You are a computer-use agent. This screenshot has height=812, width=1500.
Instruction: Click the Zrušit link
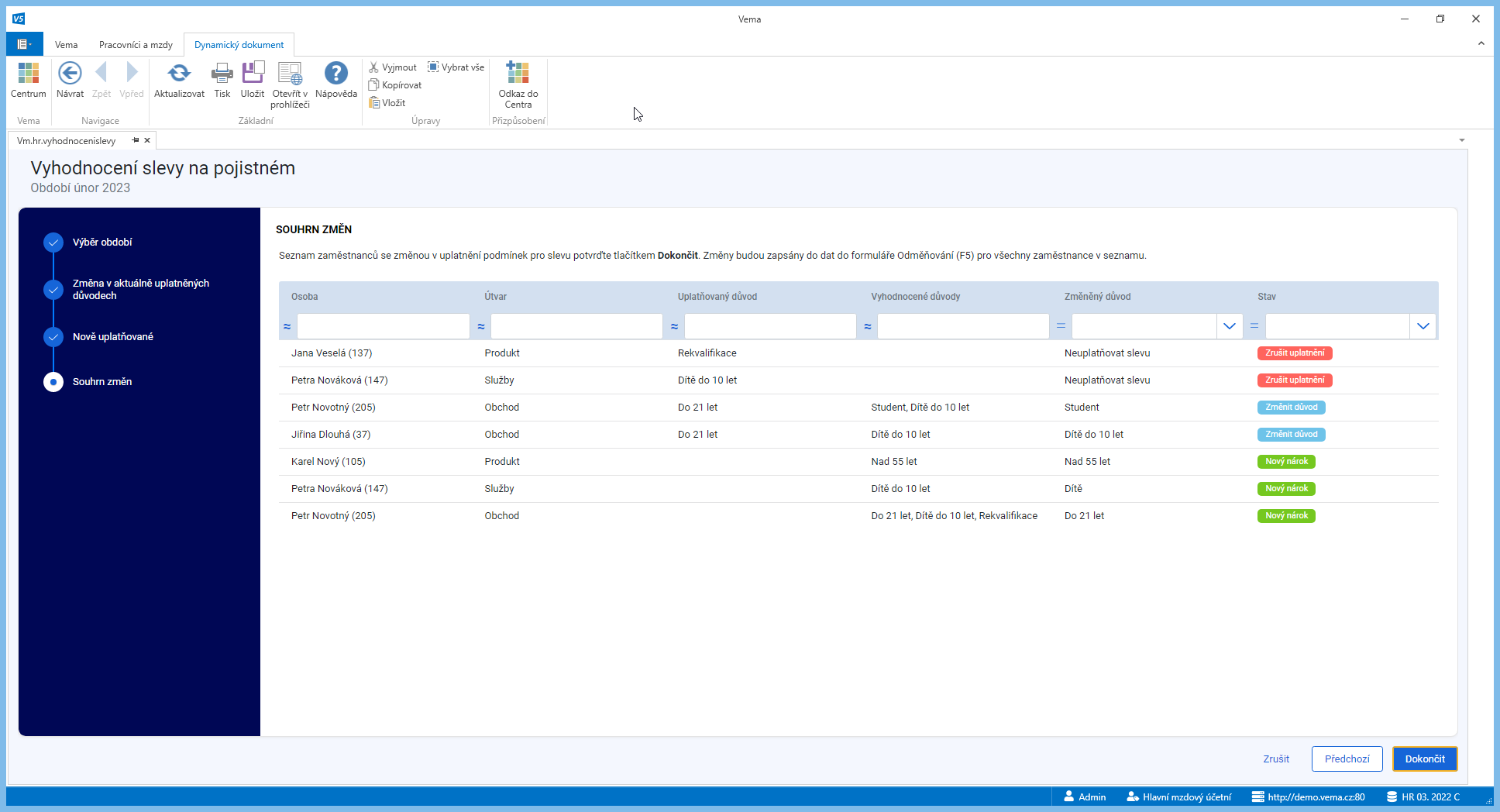[1276, 759]
